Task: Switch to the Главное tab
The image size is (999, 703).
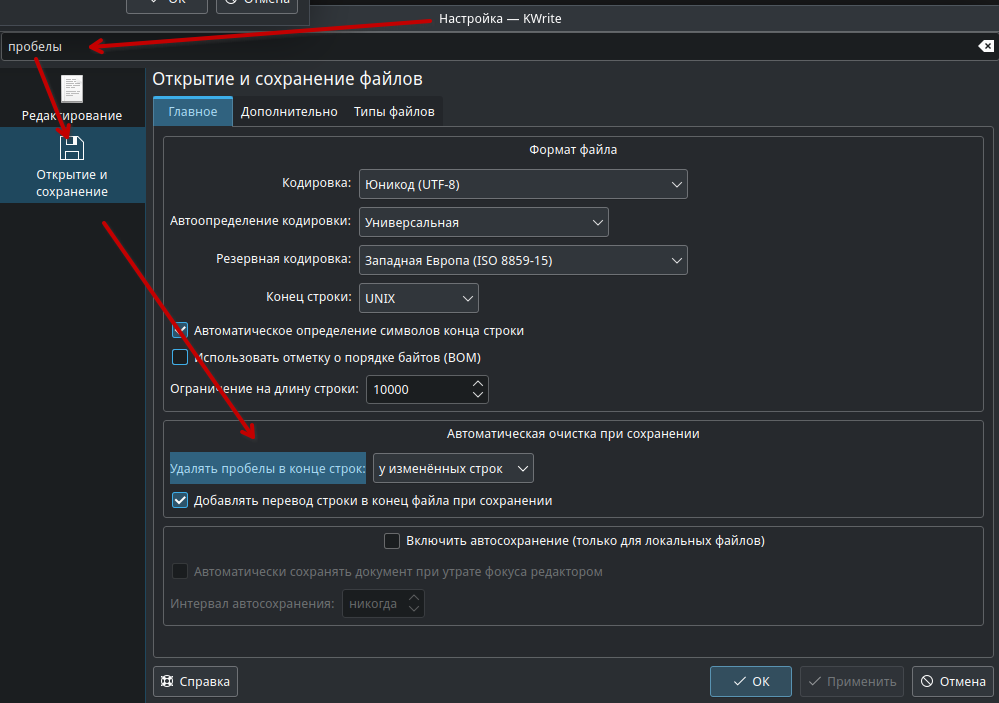Action: 192,112
